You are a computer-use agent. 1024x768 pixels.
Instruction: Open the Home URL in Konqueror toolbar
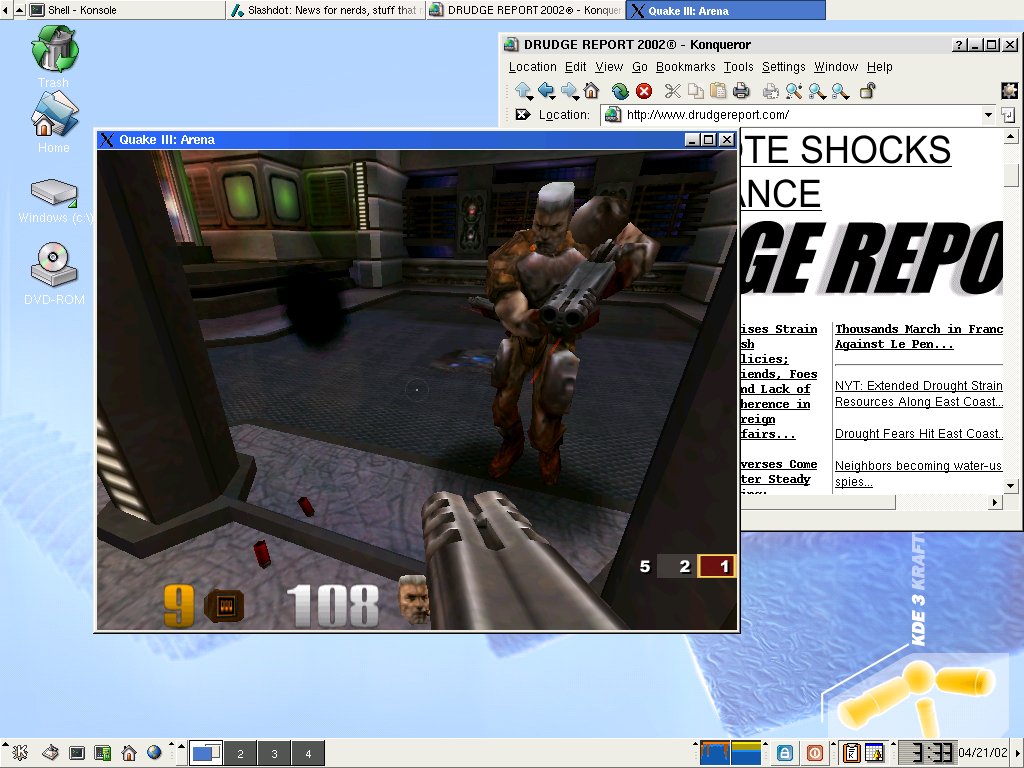pos(592,91)
